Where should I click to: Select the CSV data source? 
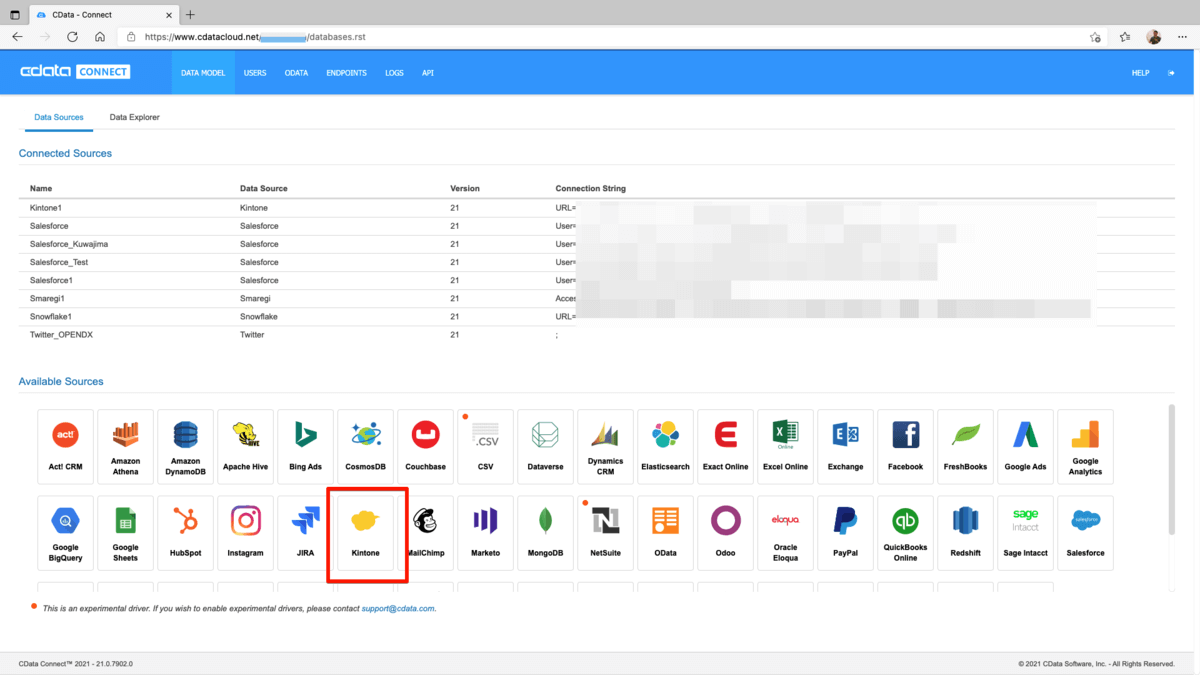point(486,446)
